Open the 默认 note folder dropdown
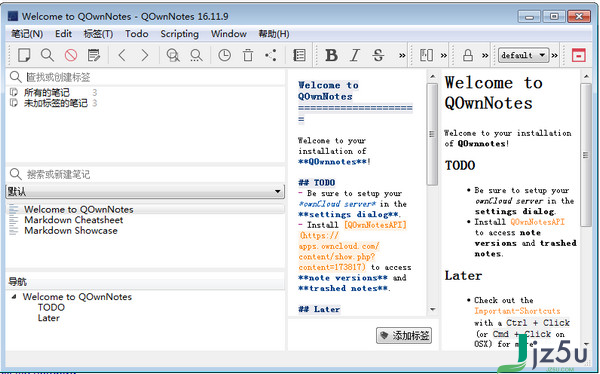This screenshot has width=600, height=374. click(x=145, y=191)
